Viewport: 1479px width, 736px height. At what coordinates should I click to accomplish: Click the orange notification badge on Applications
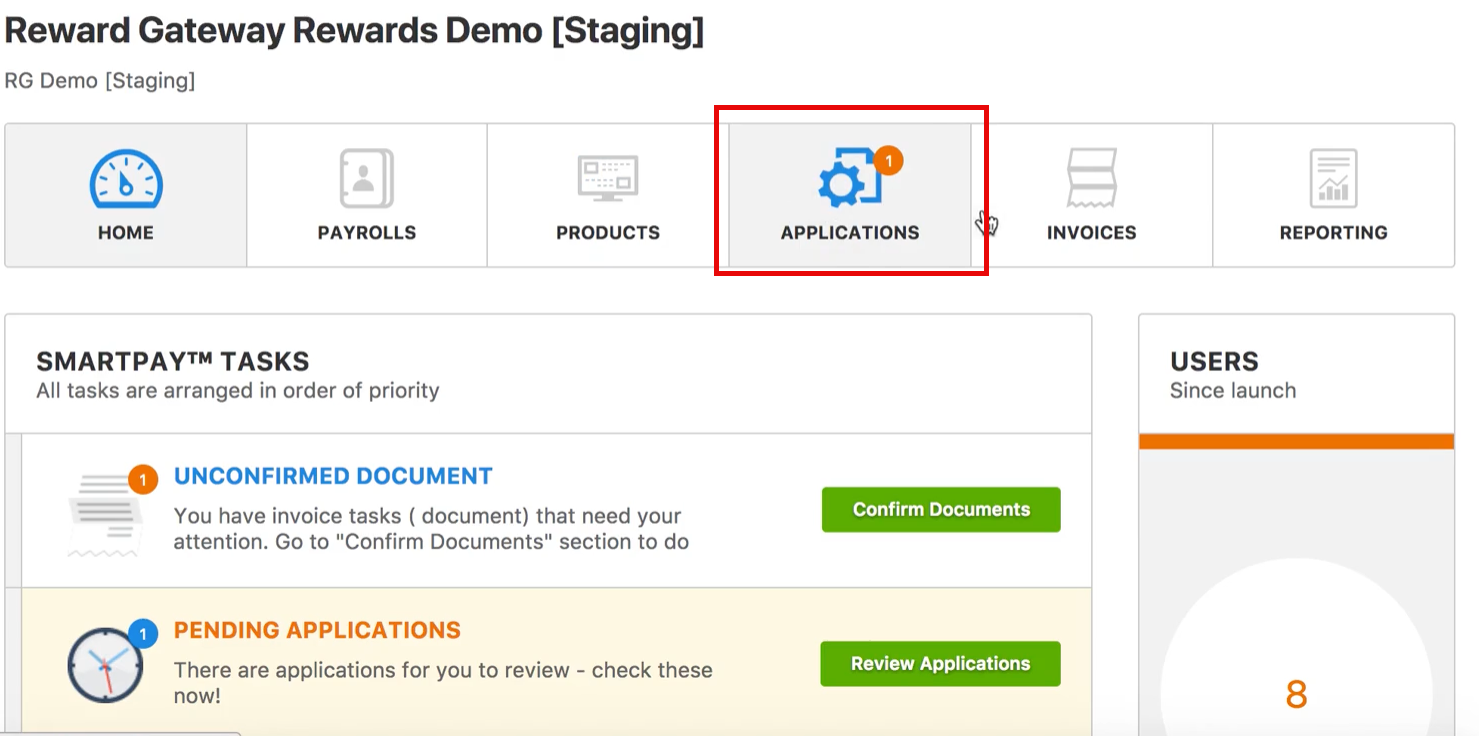point(890,159)
